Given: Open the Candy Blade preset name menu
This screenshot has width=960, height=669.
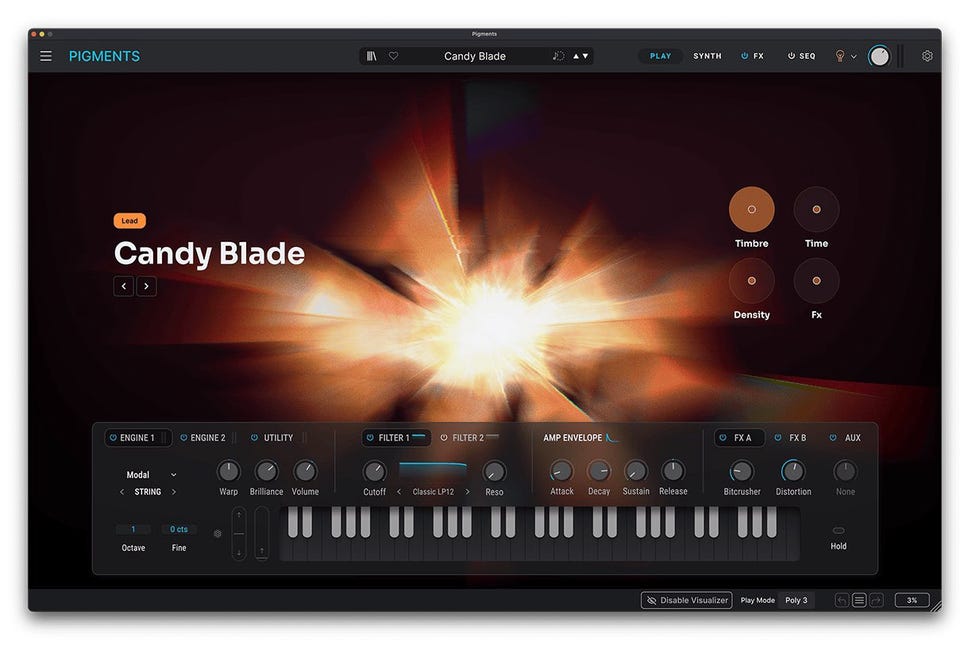Looking at the screenshot, I should (x=474, y=56).
